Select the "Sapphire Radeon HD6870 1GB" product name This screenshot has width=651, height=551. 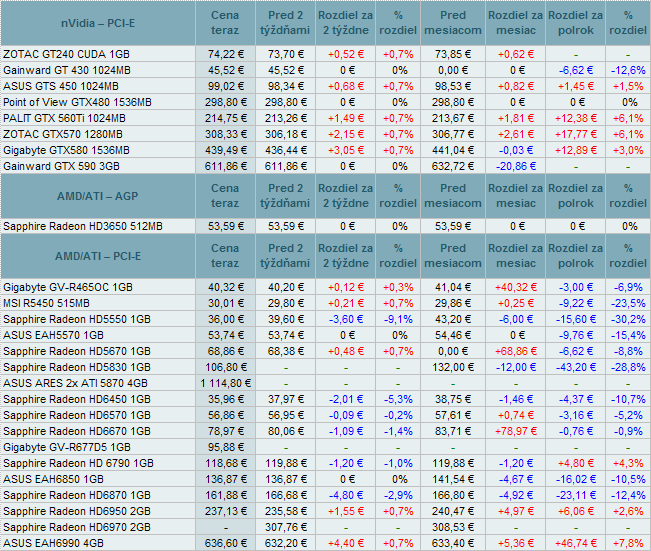[x=77, y=495]
